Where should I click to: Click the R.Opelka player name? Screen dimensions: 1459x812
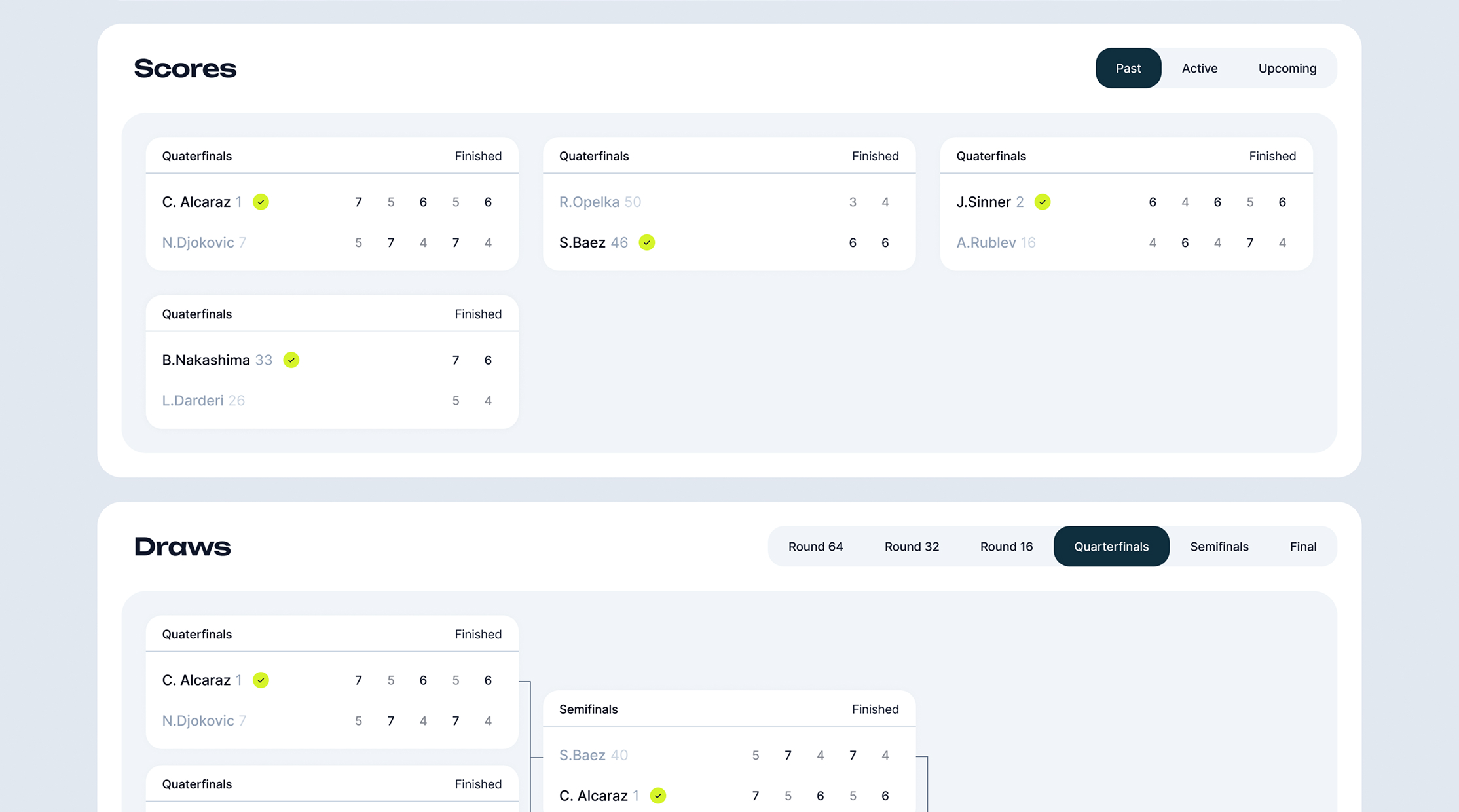point(589,202)
